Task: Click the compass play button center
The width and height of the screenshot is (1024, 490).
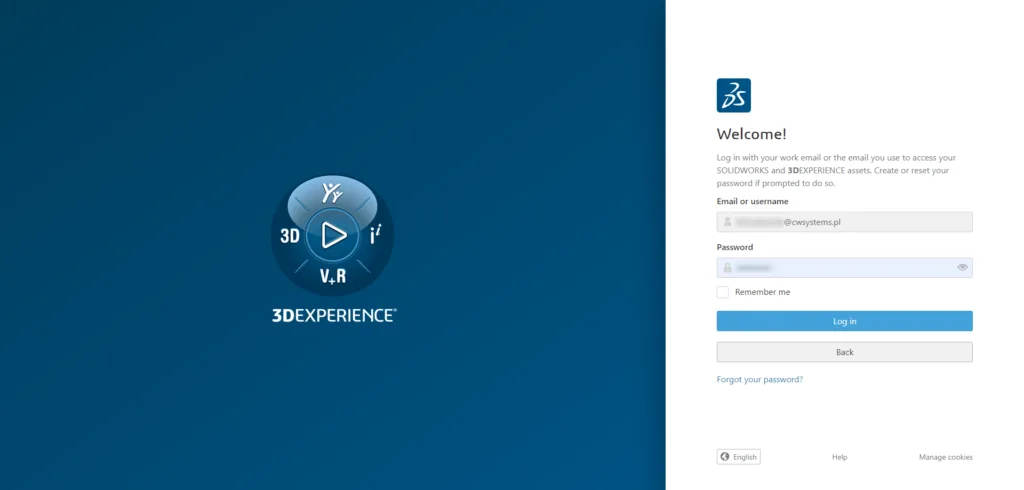Action: (333, 235)
